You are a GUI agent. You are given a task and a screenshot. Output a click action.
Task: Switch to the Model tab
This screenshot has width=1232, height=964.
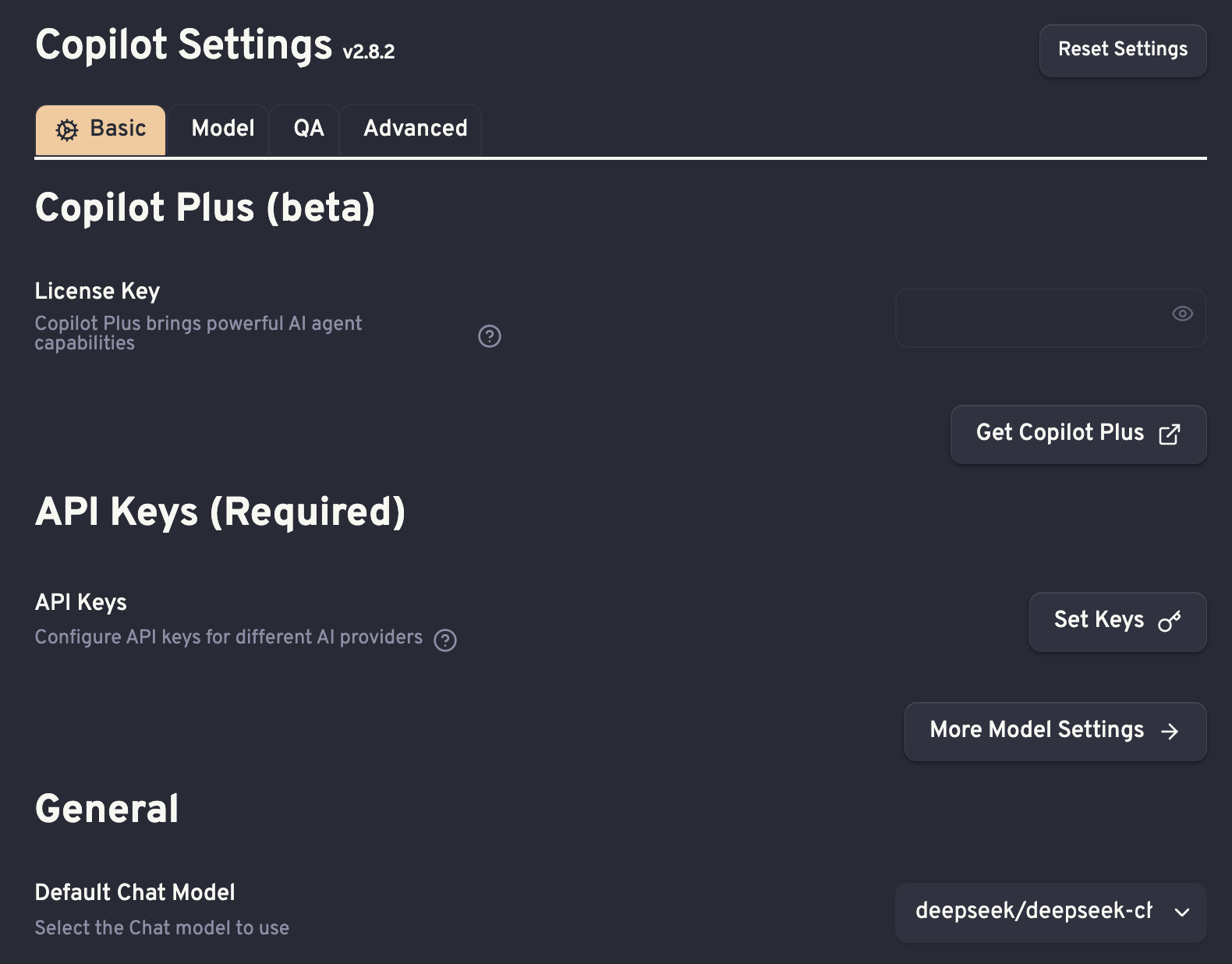pyautogui.click(x=223, y=129)
